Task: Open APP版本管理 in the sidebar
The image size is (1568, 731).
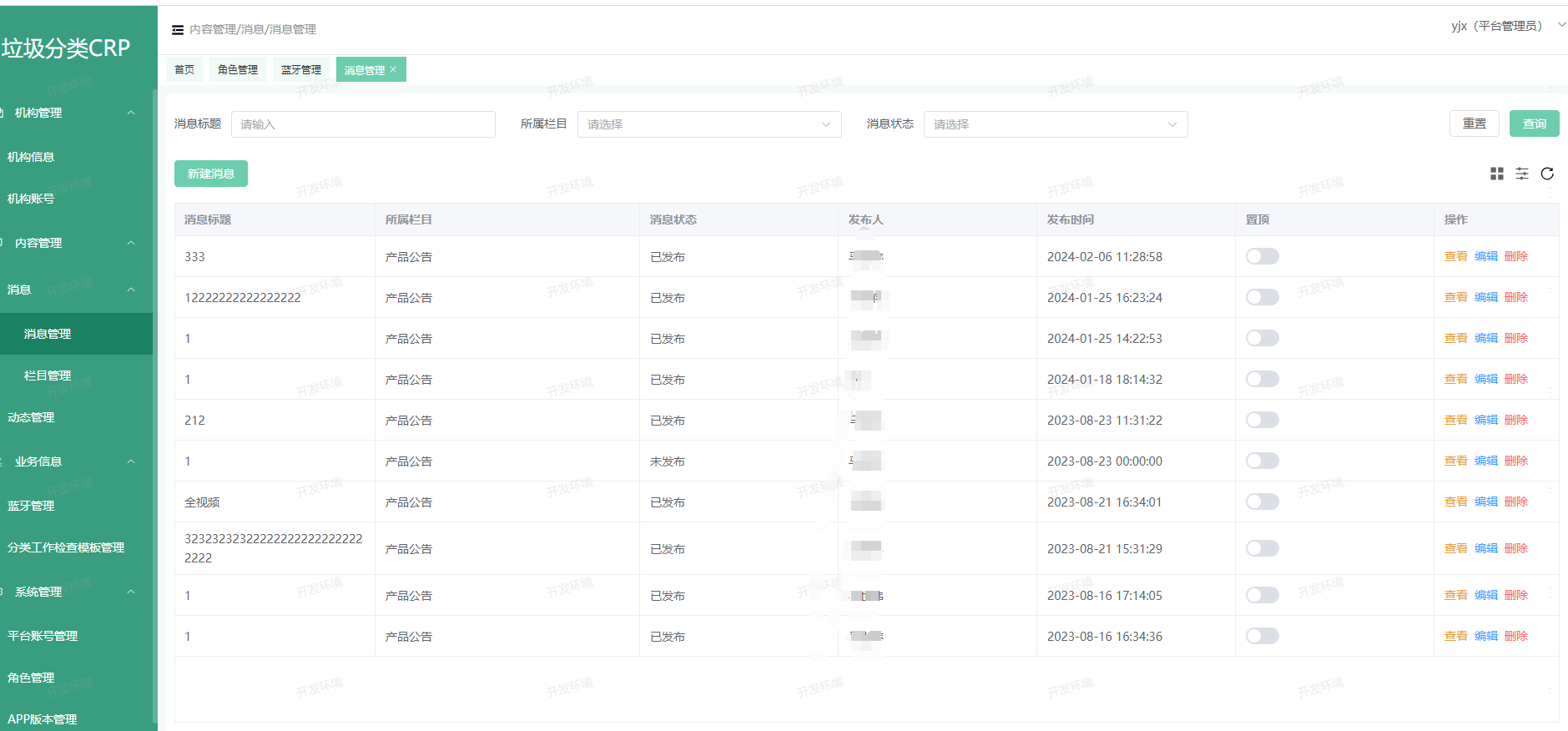Action: coord(42,719)
